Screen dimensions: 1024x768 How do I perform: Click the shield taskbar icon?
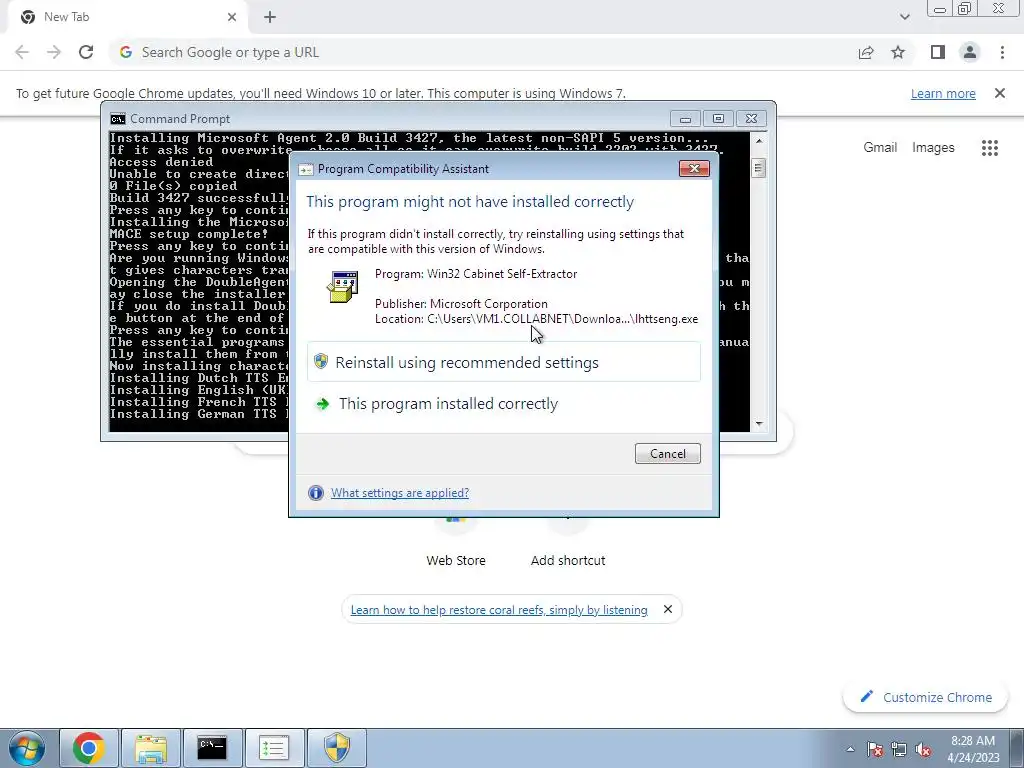336,748
